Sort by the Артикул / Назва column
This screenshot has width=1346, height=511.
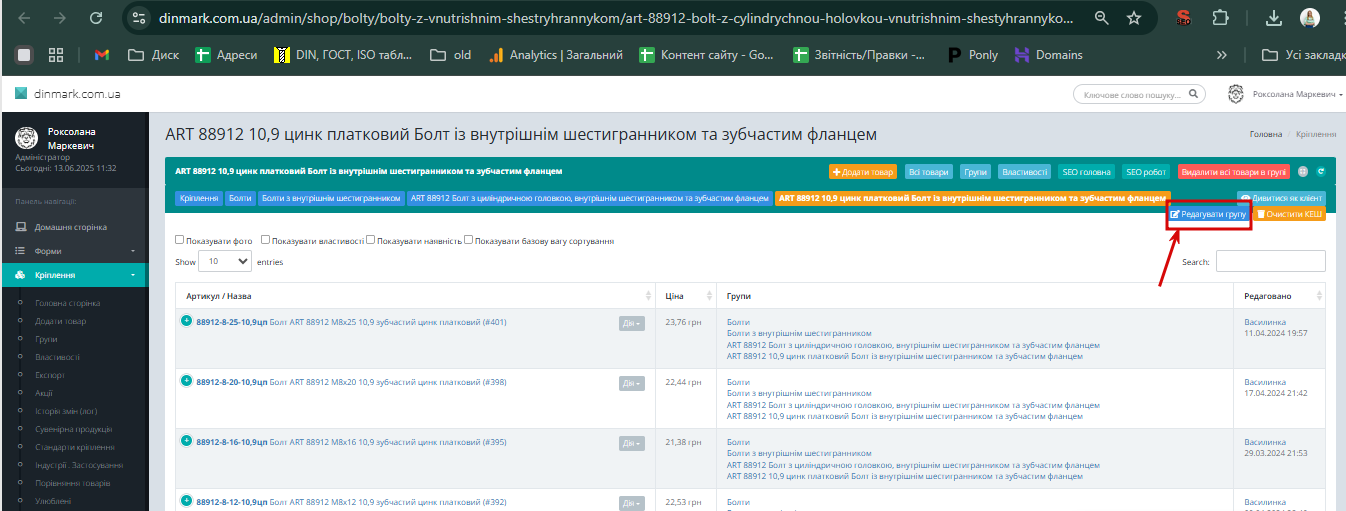pos(418,296)
